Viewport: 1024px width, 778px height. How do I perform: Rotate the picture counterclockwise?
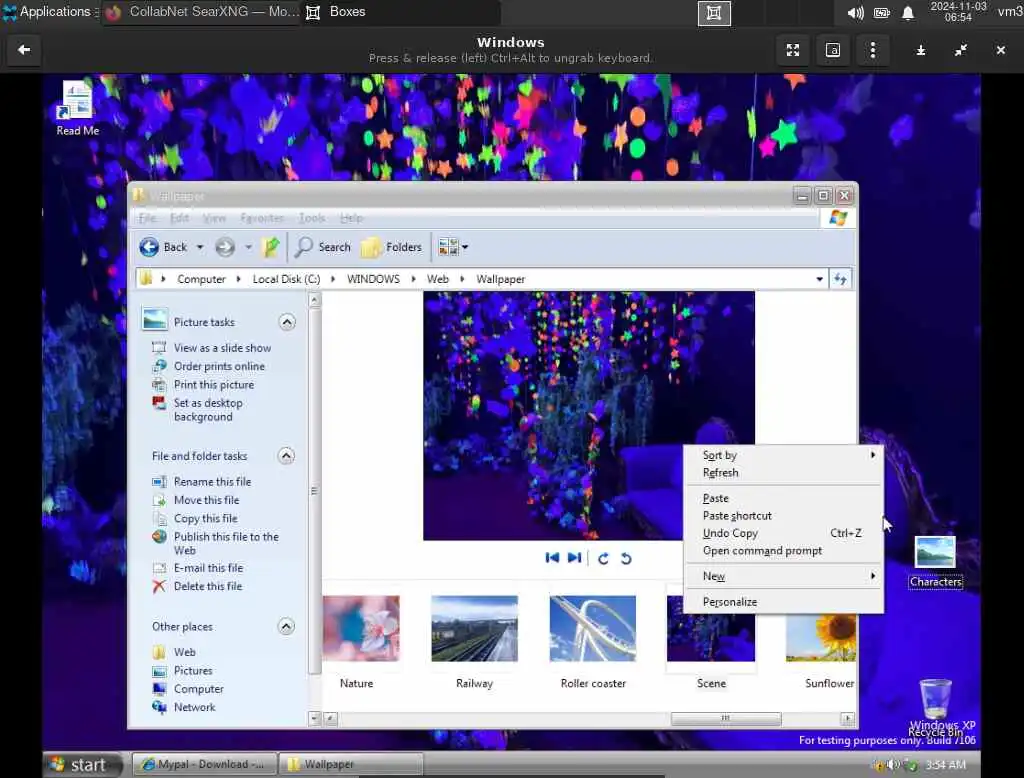(x=626, y=558)
